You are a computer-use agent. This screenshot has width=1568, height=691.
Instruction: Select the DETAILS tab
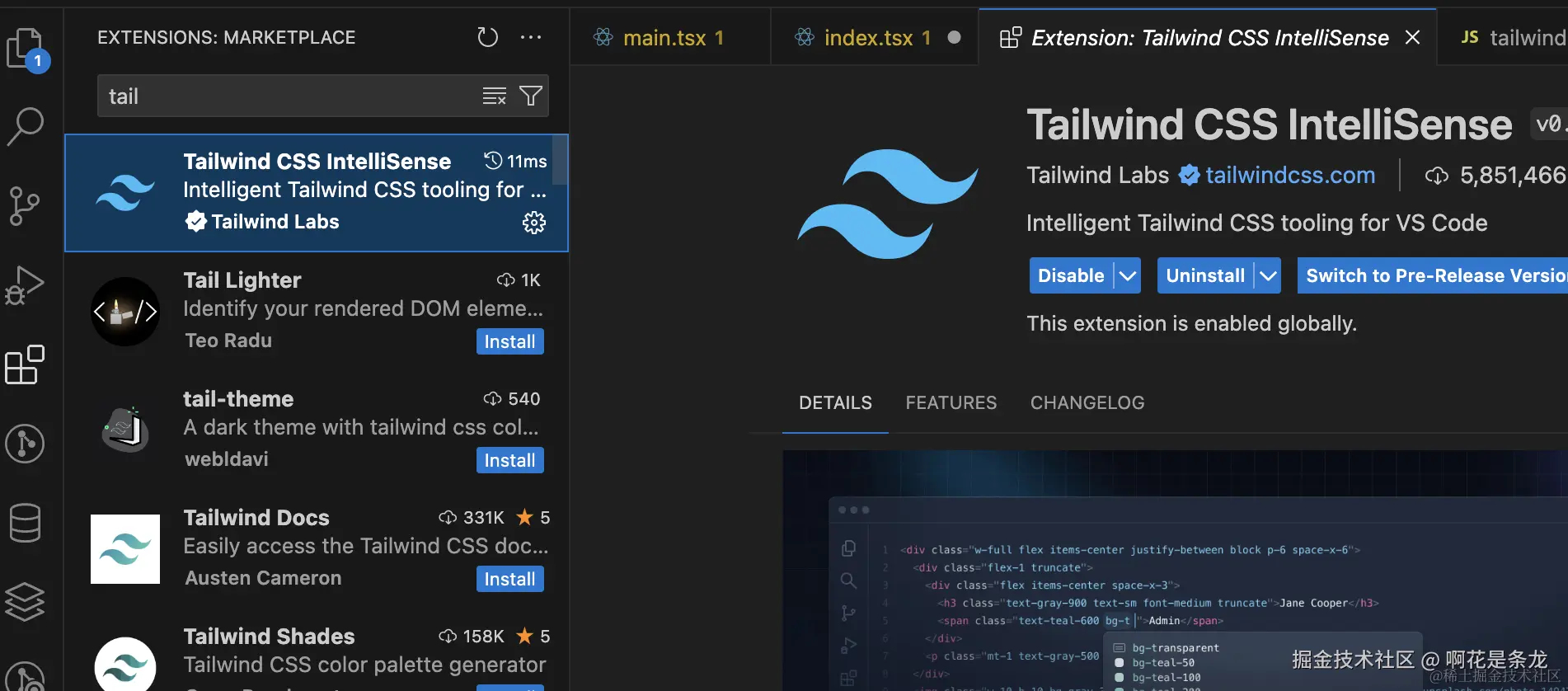[x=835, y=403]
